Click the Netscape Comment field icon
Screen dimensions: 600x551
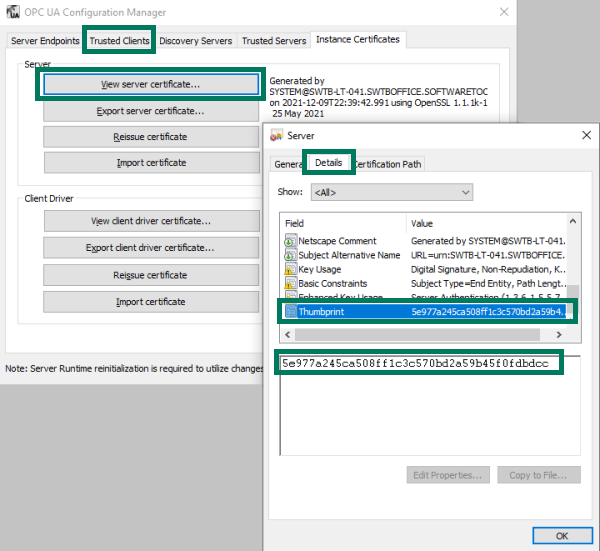click(x=290, y=241)
